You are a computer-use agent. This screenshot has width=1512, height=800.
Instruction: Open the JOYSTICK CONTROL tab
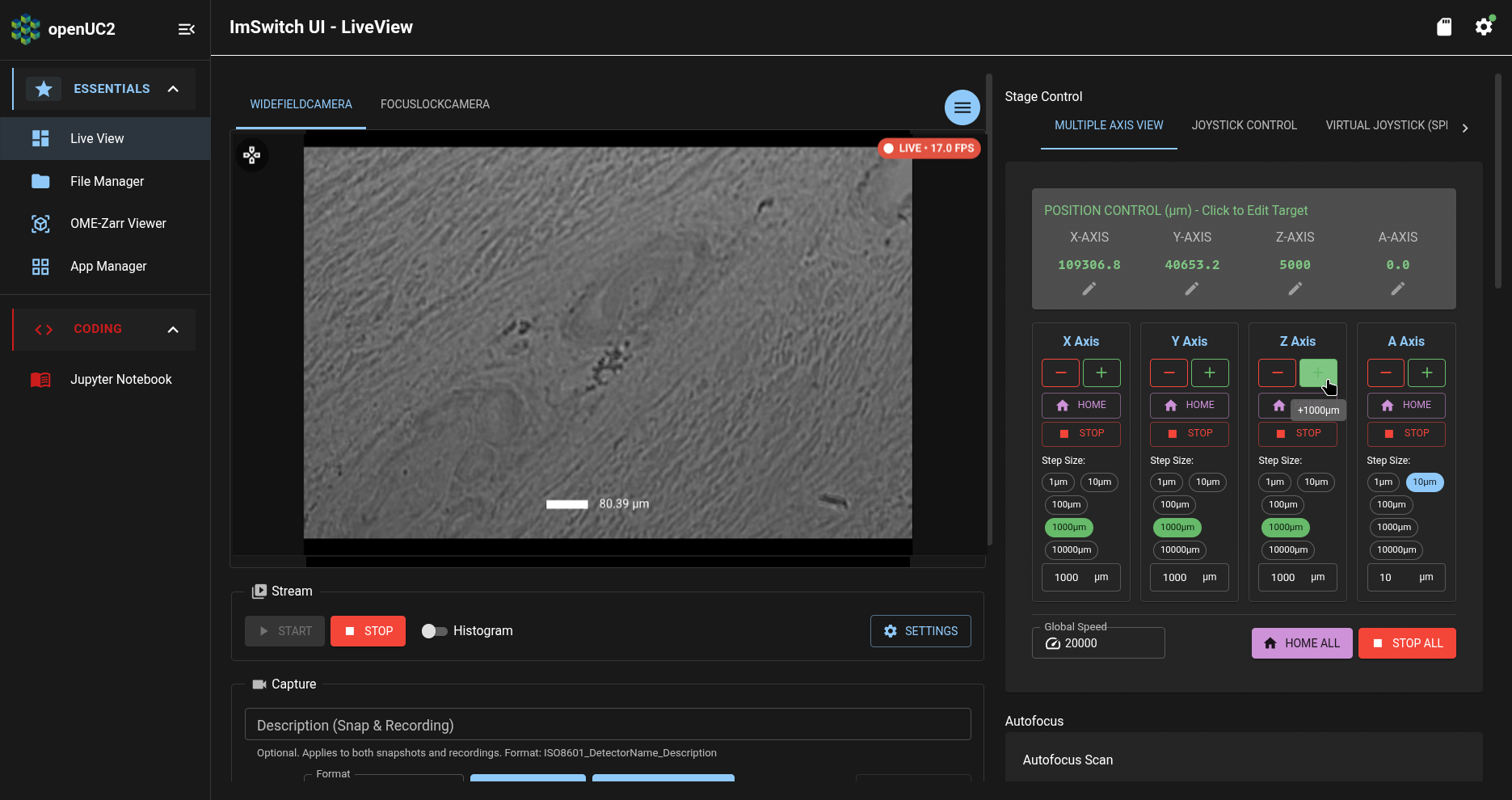click(1244, 124)
